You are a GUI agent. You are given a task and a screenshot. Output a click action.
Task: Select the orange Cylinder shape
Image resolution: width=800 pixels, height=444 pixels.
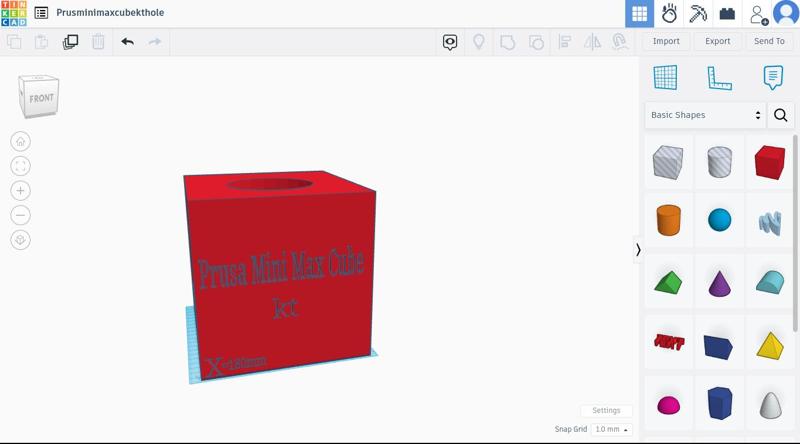click(x=668, y=220)
